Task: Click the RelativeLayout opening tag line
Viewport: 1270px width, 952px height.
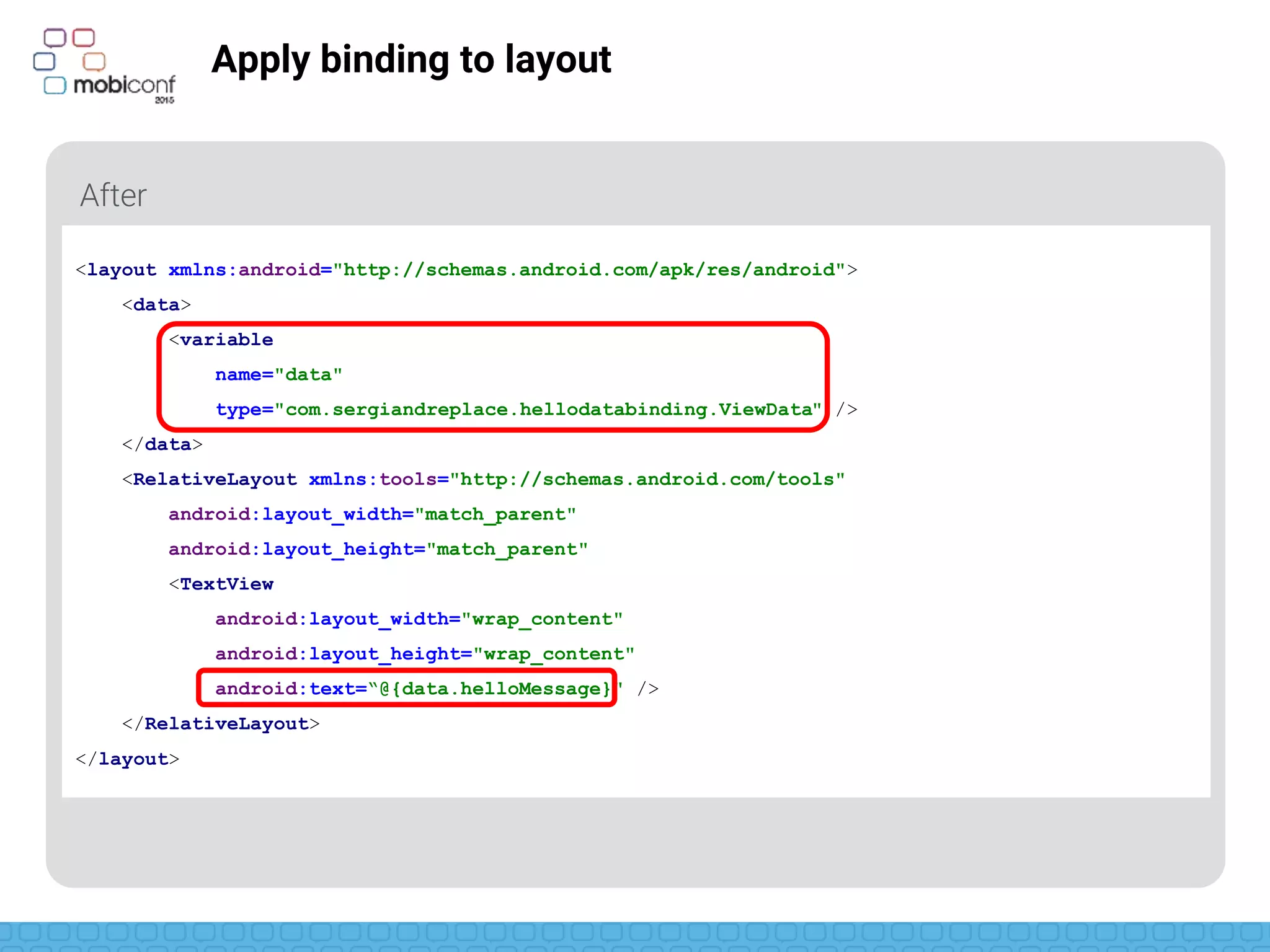Action: coord(214,480)
